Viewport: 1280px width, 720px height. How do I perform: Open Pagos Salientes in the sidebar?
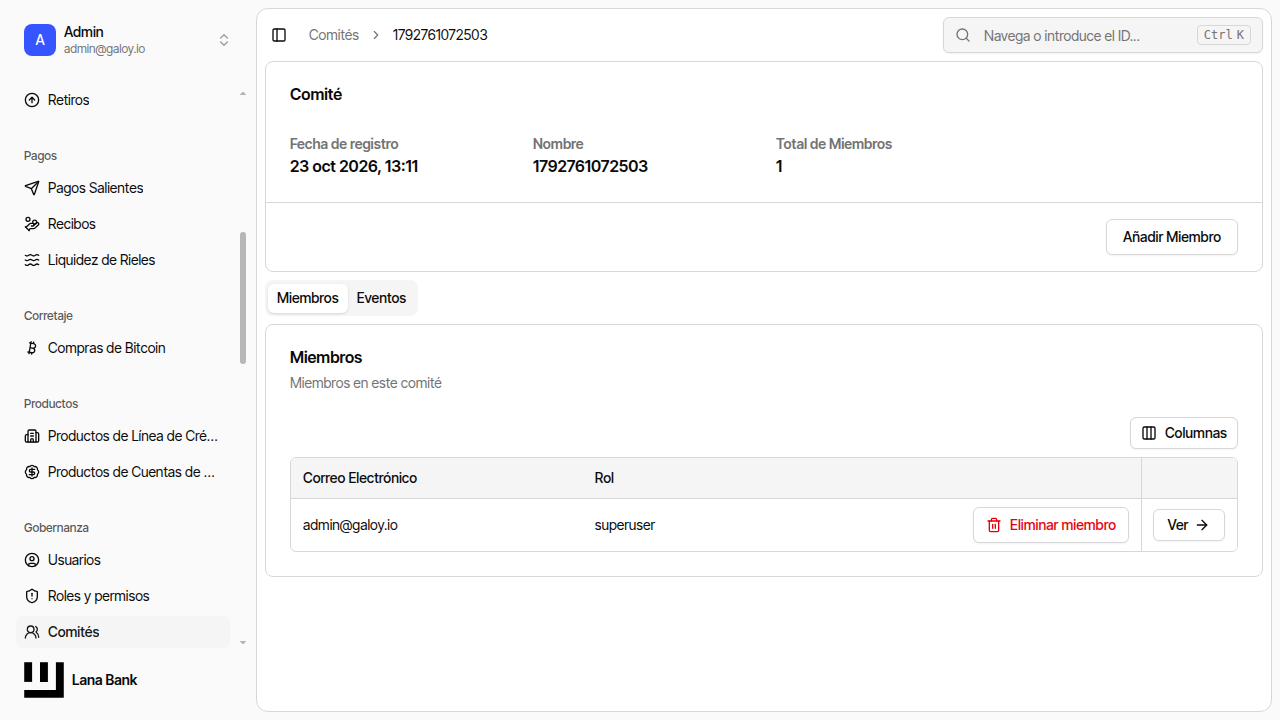(123, 188)
